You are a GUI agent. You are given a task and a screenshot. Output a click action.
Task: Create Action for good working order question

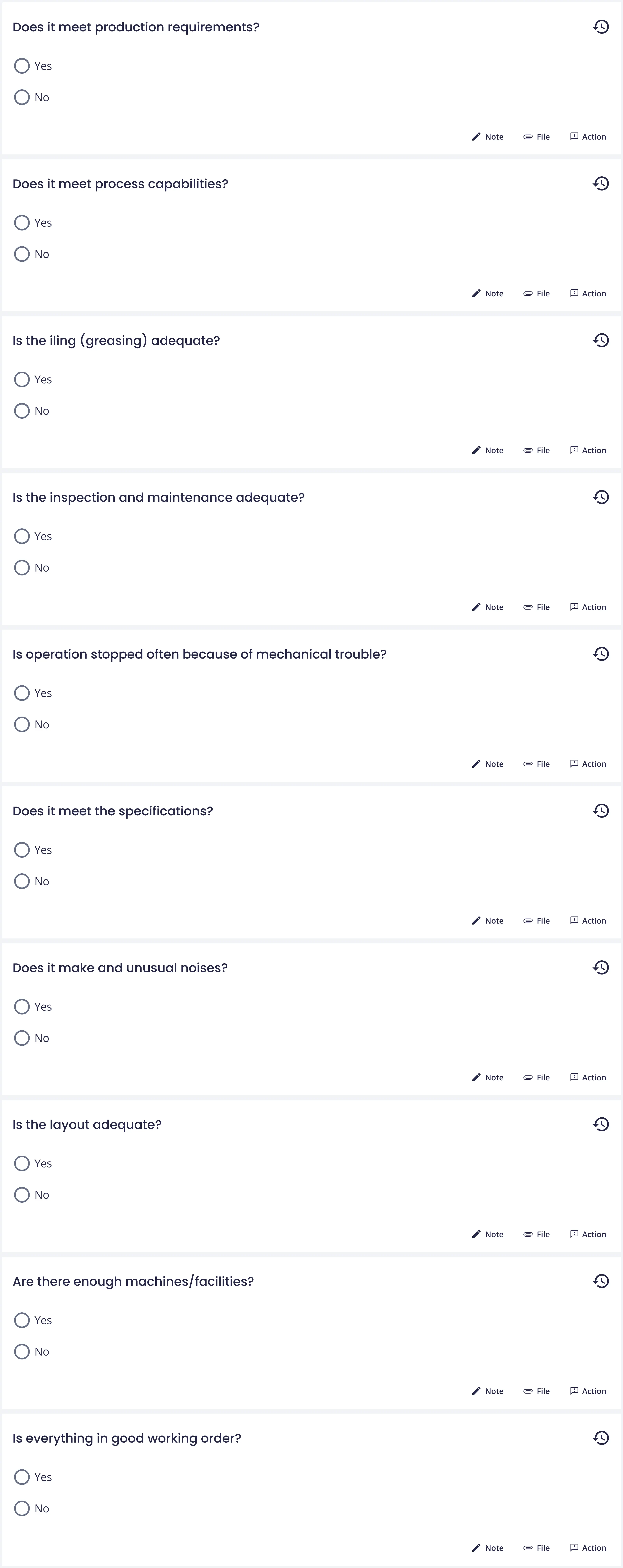(x=588, y=1548)
